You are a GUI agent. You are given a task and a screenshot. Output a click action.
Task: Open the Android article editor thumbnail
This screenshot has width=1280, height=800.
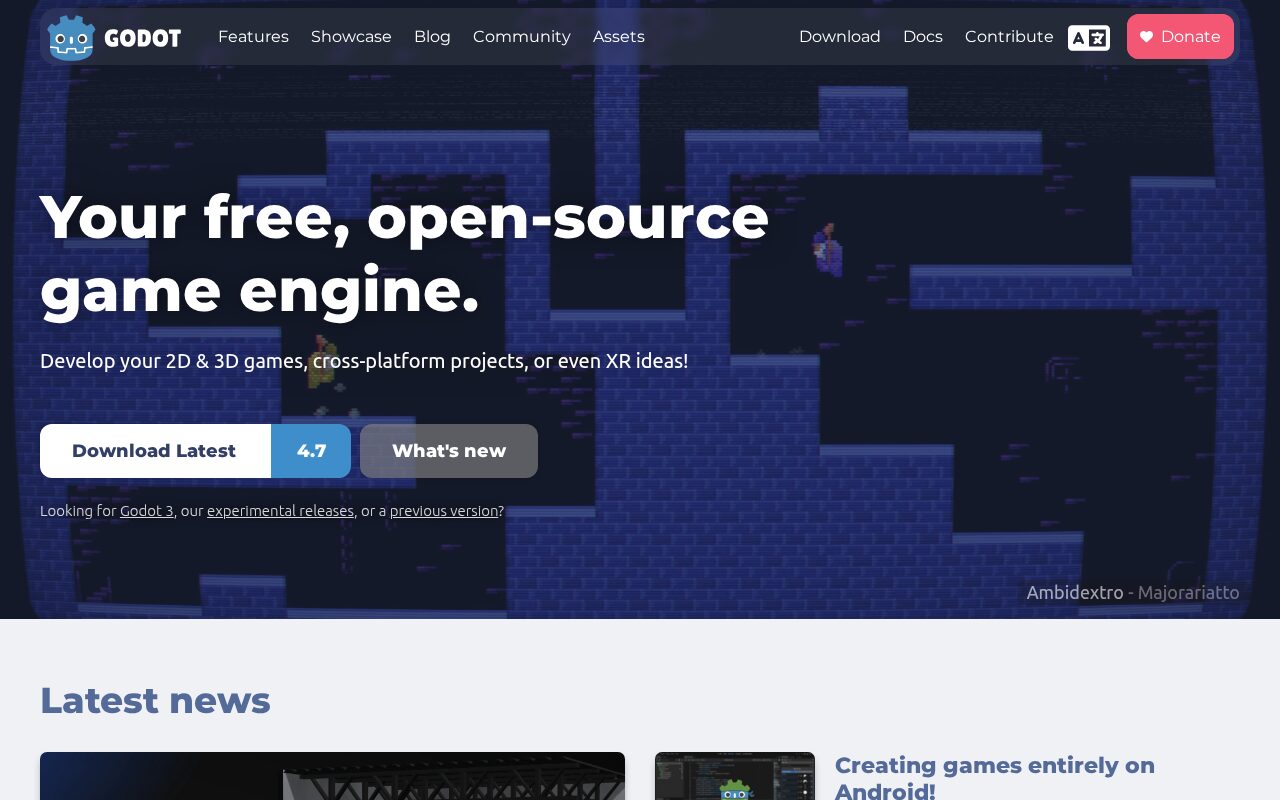coord(735,776)
